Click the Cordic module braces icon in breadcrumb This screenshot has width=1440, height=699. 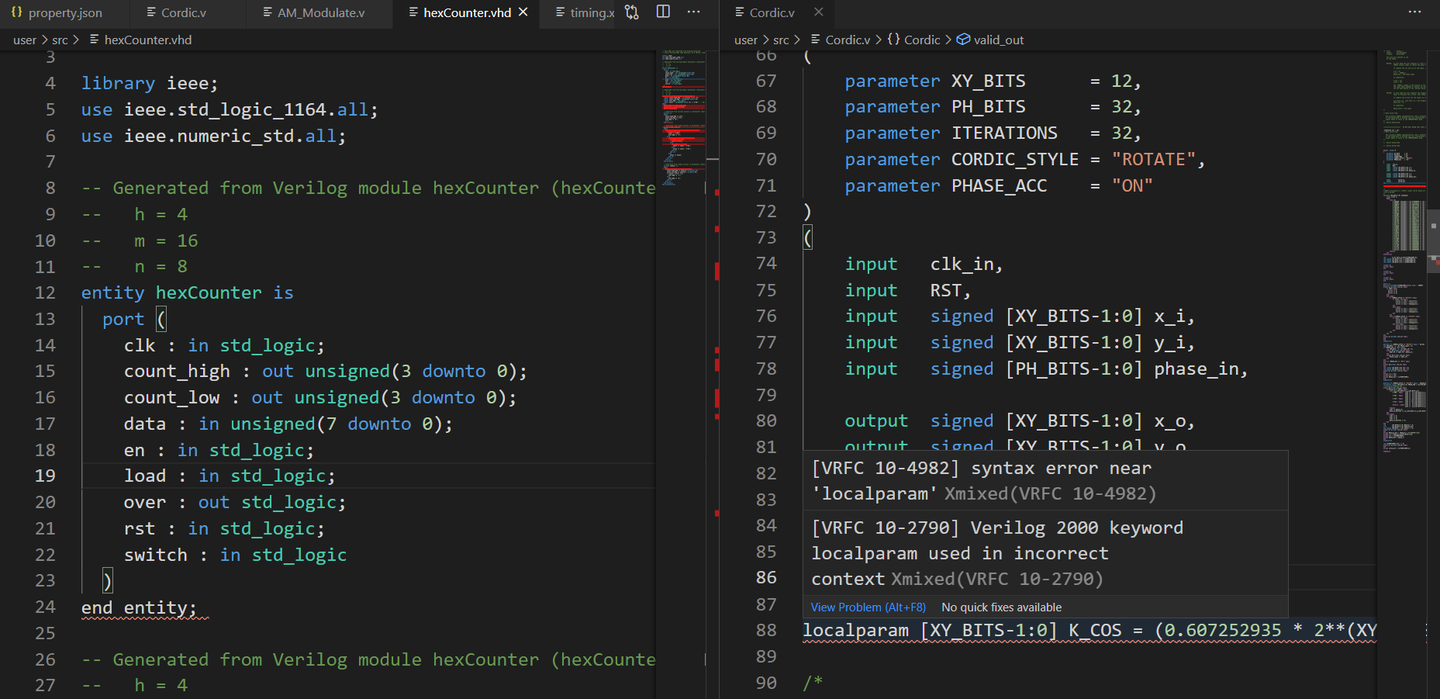click(893, 40)
